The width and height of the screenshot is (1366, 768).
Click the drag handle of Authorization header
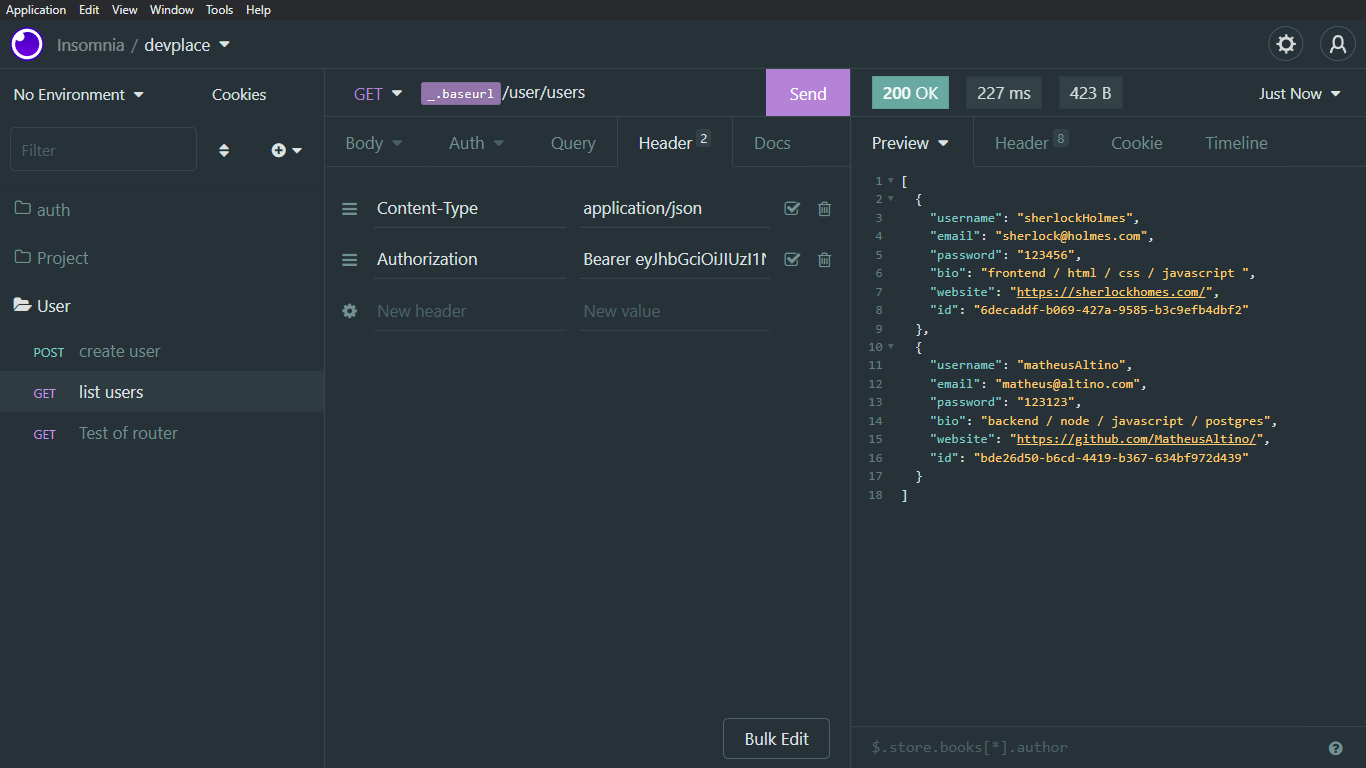350,260
